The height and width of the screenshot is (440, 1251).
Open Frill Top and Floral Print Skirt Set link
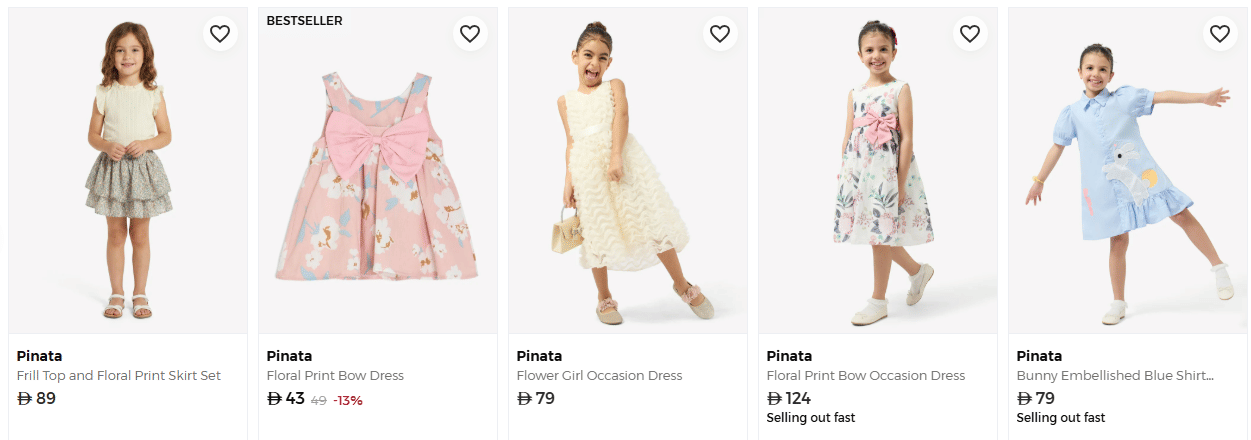tap(119, 376)
